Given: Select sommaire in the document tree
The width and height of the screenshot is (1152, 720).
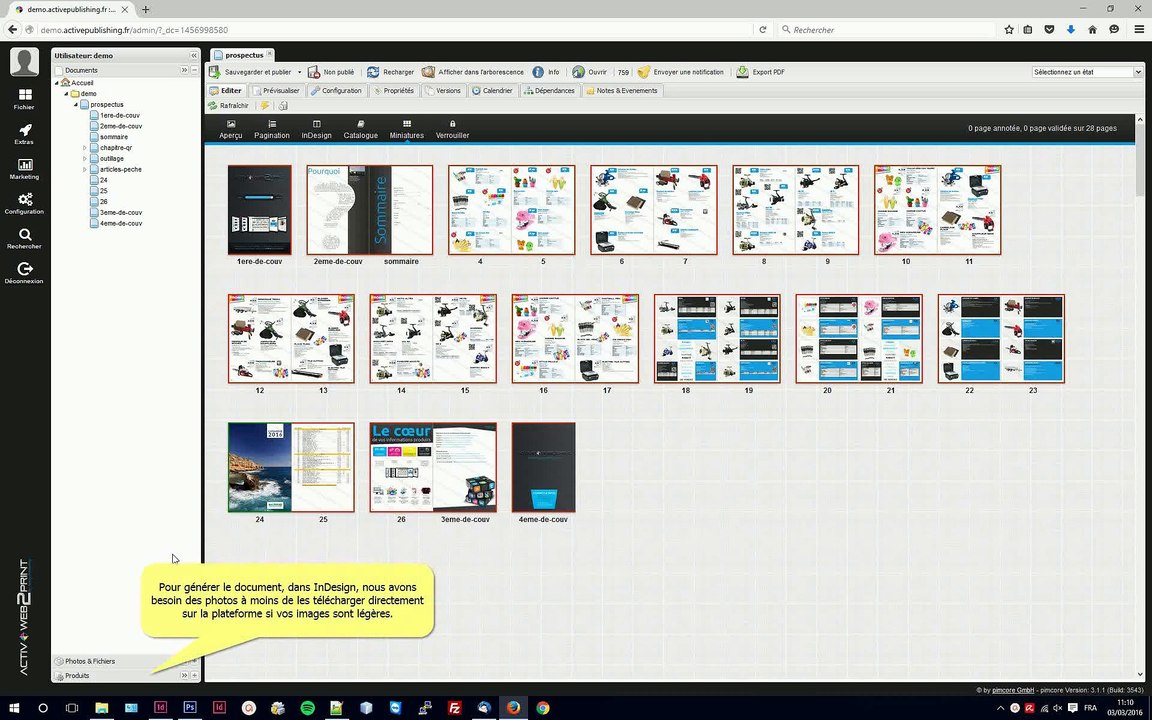Looking at the screenshot, I should click(114, 137).
